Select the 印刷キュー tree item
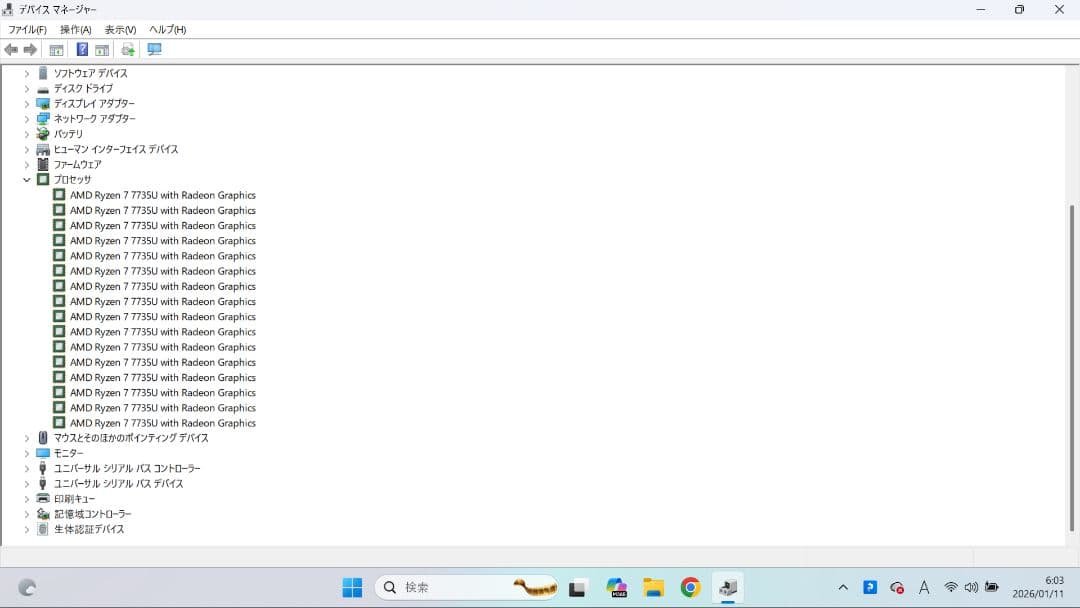Viewport: 1080px width, 608px height. 74,499
